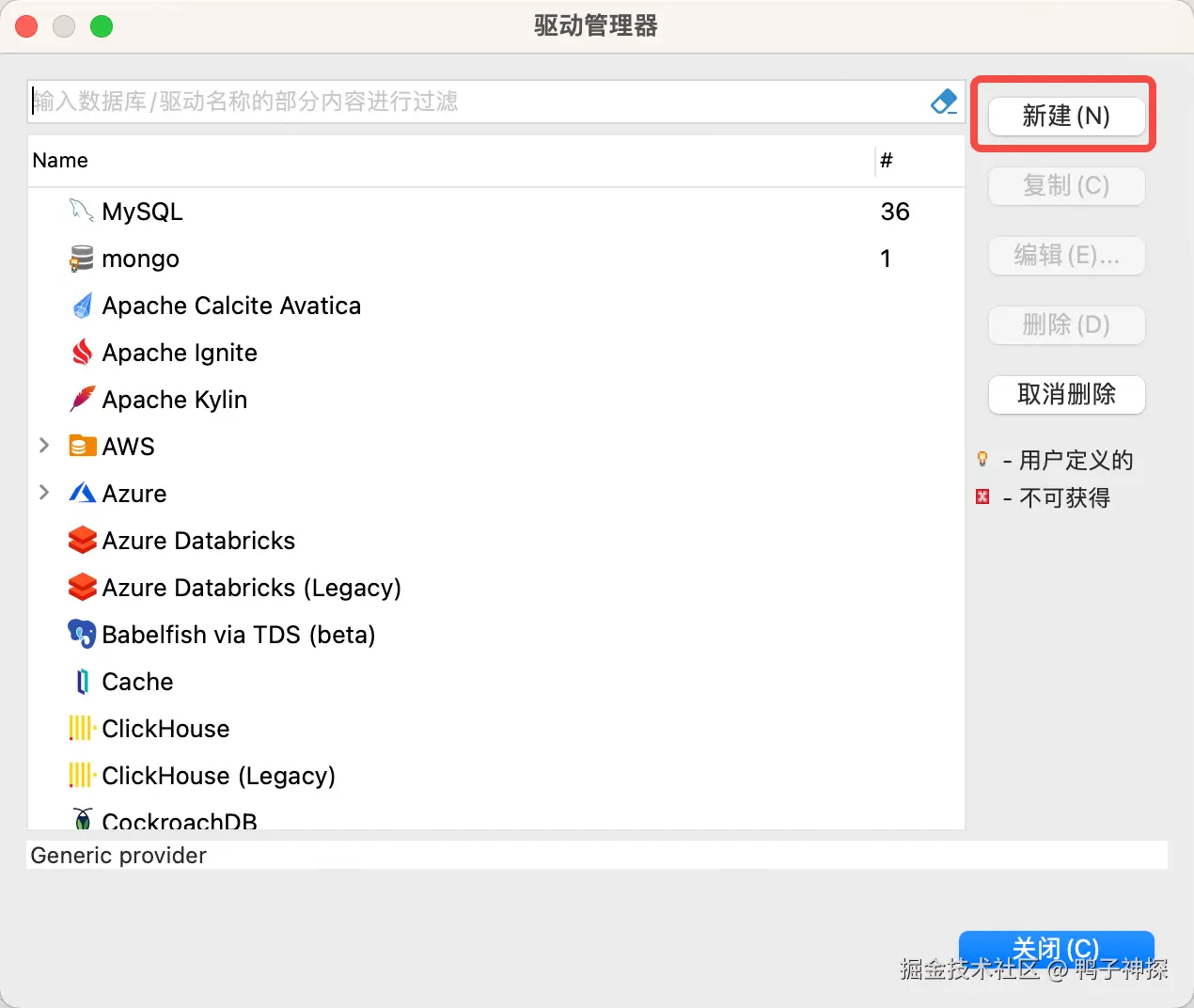The image size is (1194, 1008).
Task: Click the ClickHouse yellow bars icon
Action: tap(82, 728)
